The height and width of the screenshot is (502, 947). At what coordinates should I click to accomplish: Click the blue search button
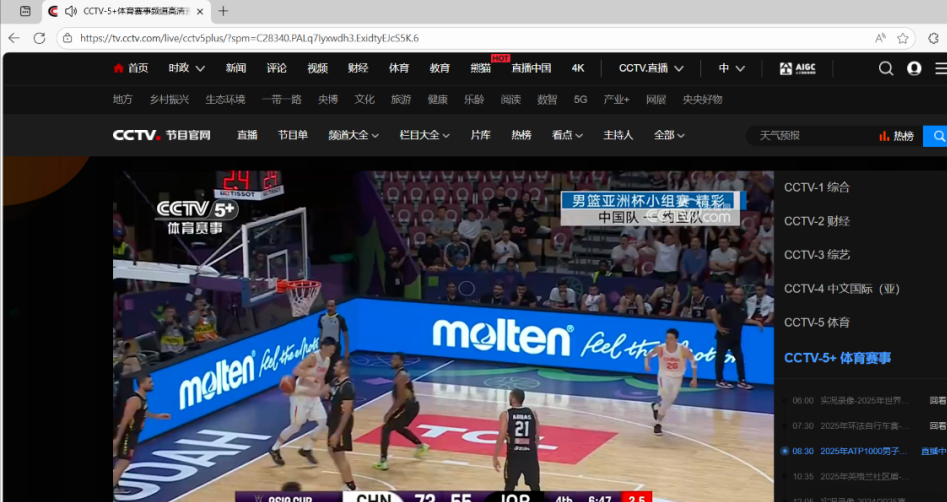pos(936,136)
